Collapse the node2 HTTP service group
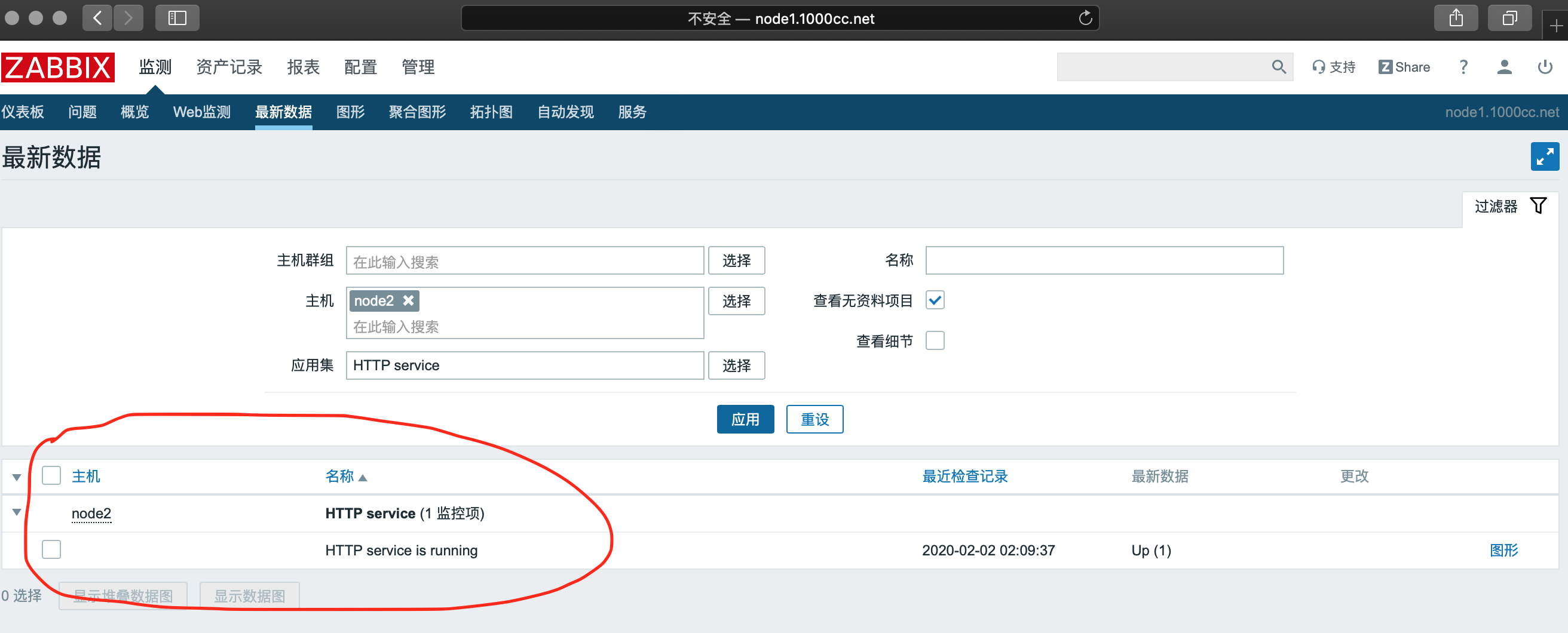Image resolution: width=1568 pixels, height=633 pixels. point(17,512)
